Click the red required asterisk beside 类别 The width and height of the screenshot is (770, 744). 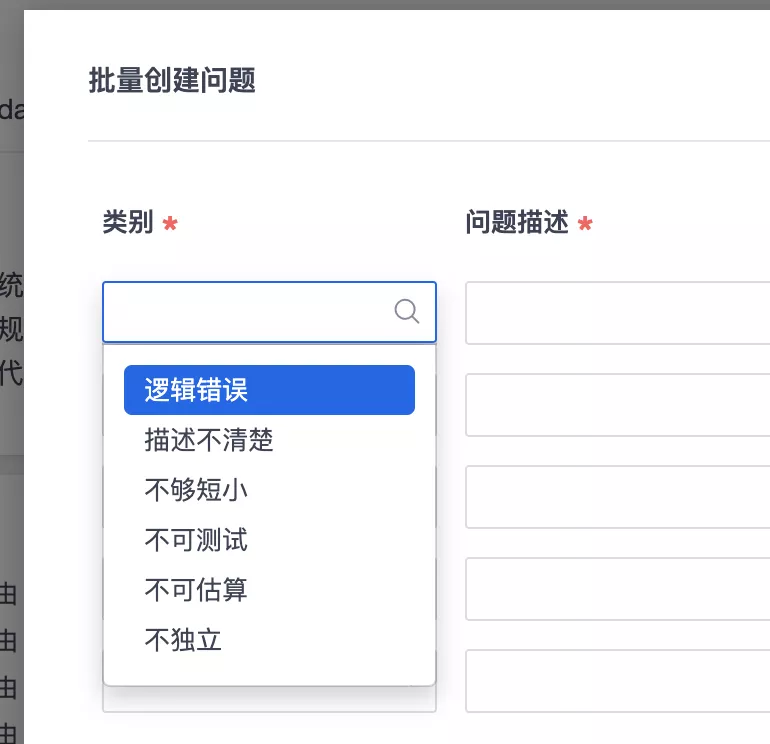coord(170,223)
